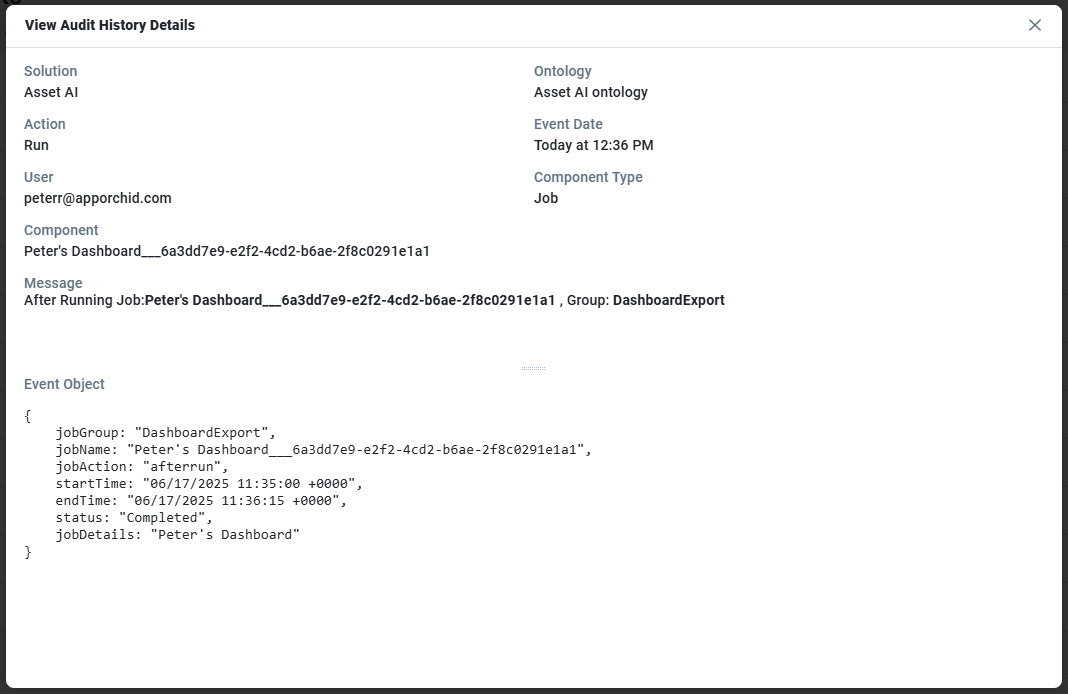1068x694 pixels.
Task: Select the startTime line in the event JSON
Action: [208, 484]
